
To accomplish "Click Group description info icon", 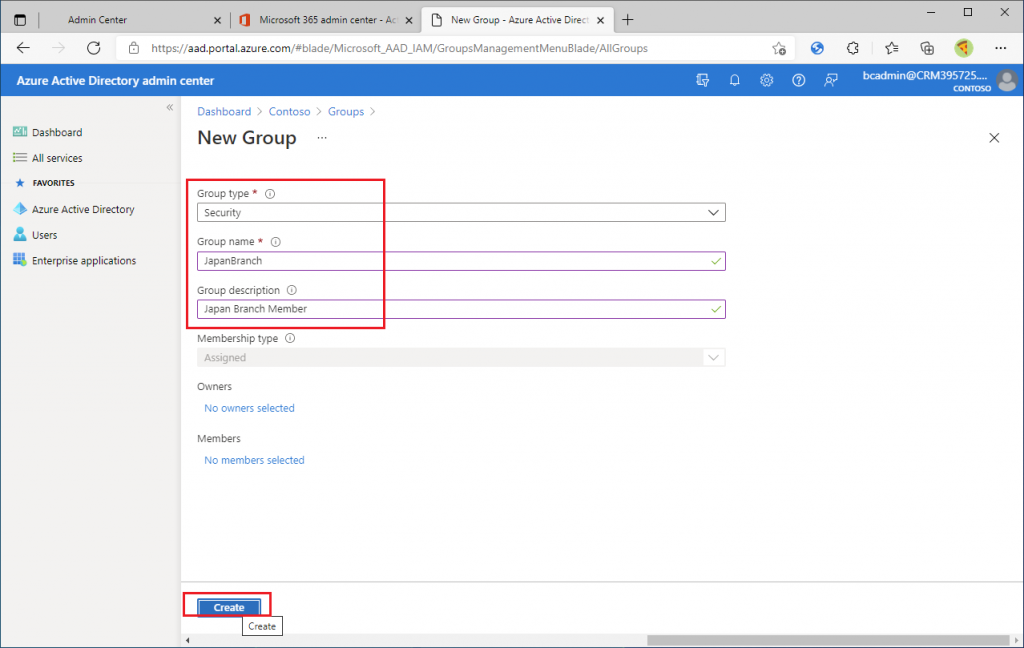I will point(292,290).
